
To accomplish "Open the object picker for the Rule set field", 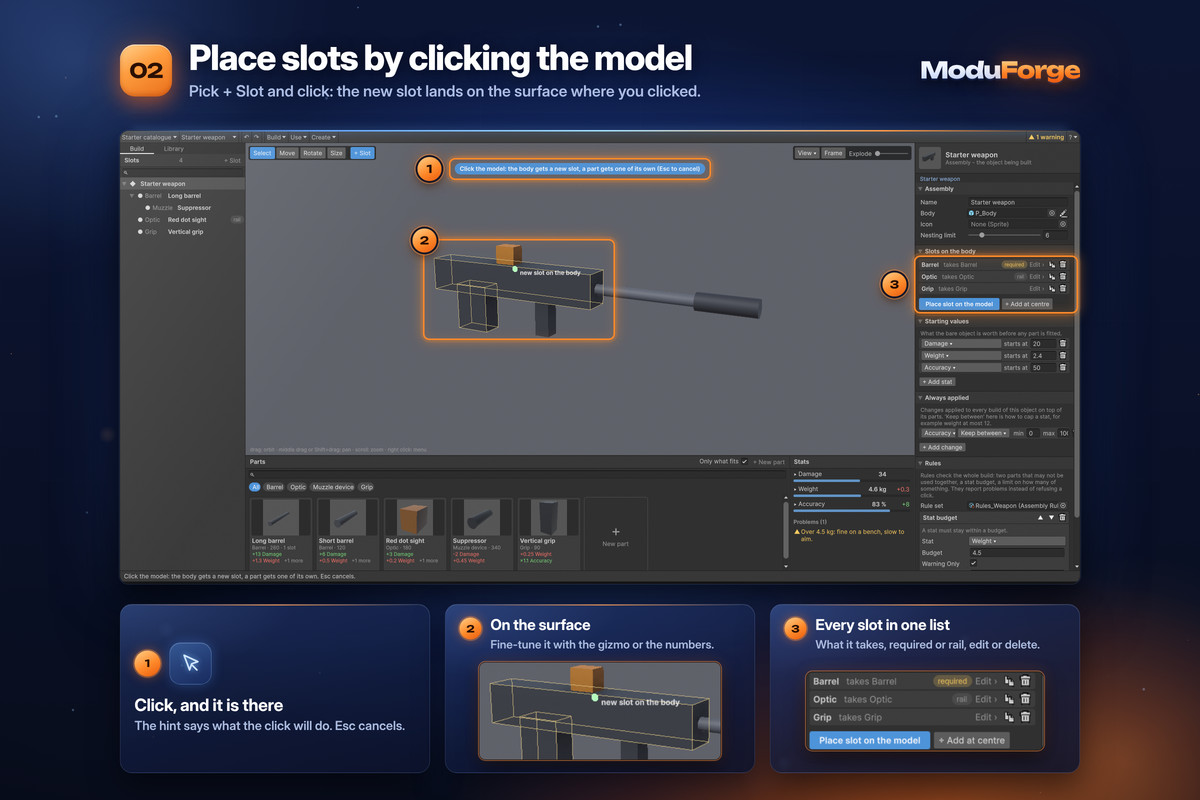I will (1063, 506).
